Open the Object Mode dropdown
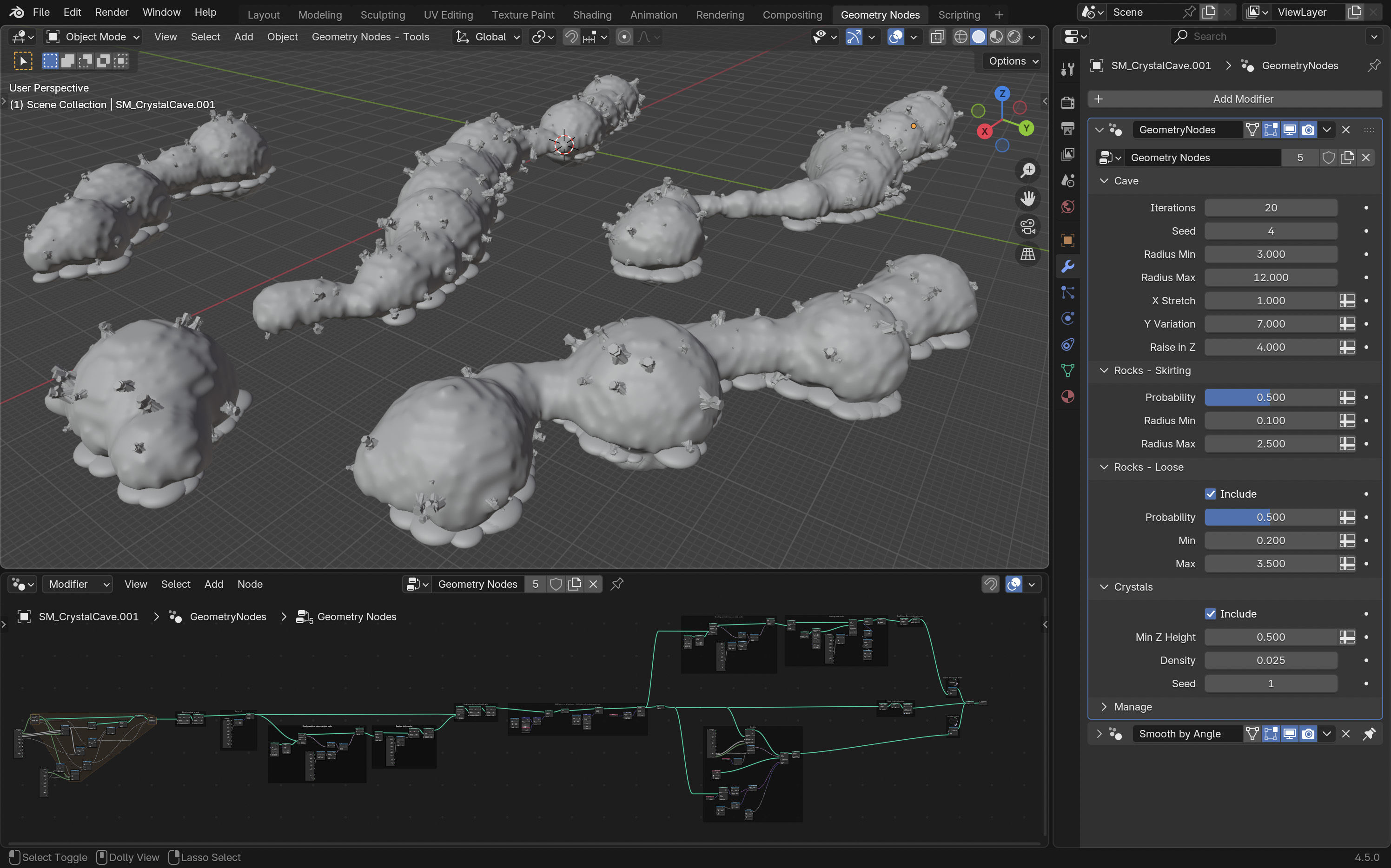 [x=93, y=37]
